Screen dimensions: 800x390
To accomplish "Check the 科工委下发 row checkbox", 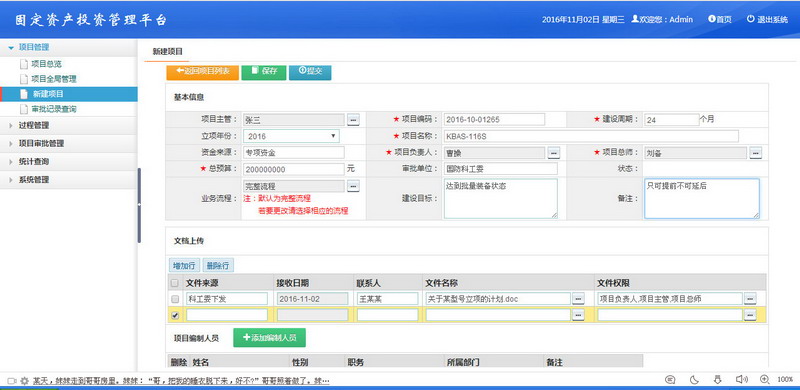I will point(175,299).
